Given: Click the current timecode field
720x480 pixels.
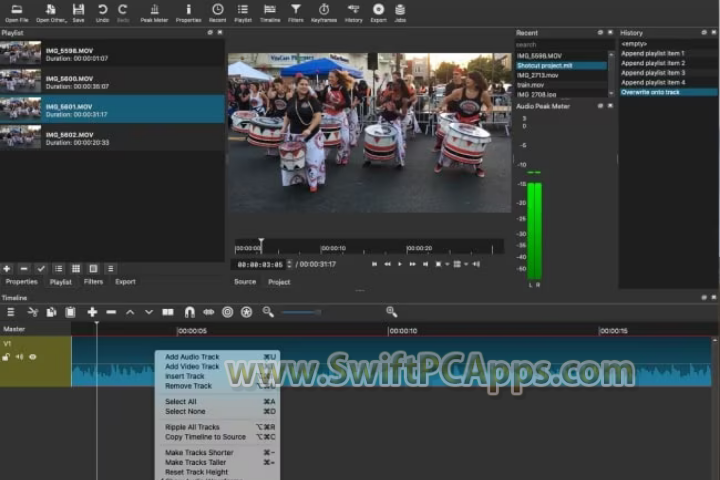Looking at the screenshot, I should click(260, 265).
